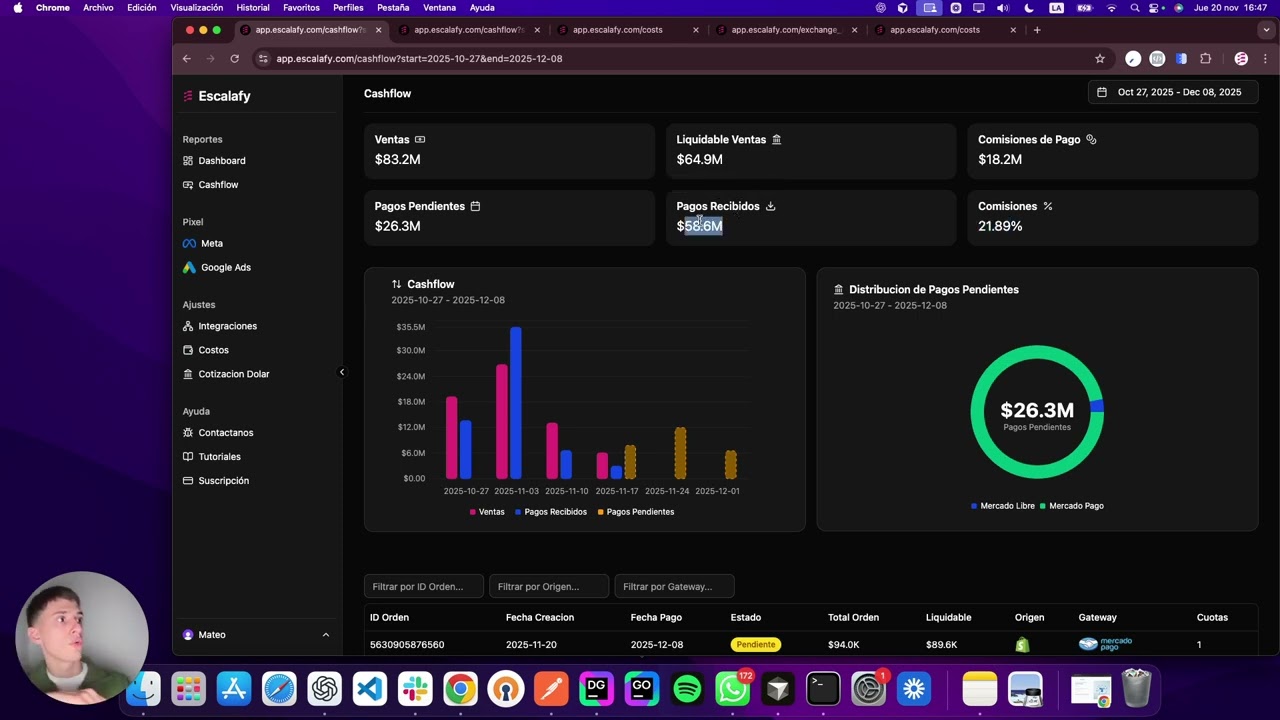Open the Chrome extensions puzzle icon

tap(1205, 58)
